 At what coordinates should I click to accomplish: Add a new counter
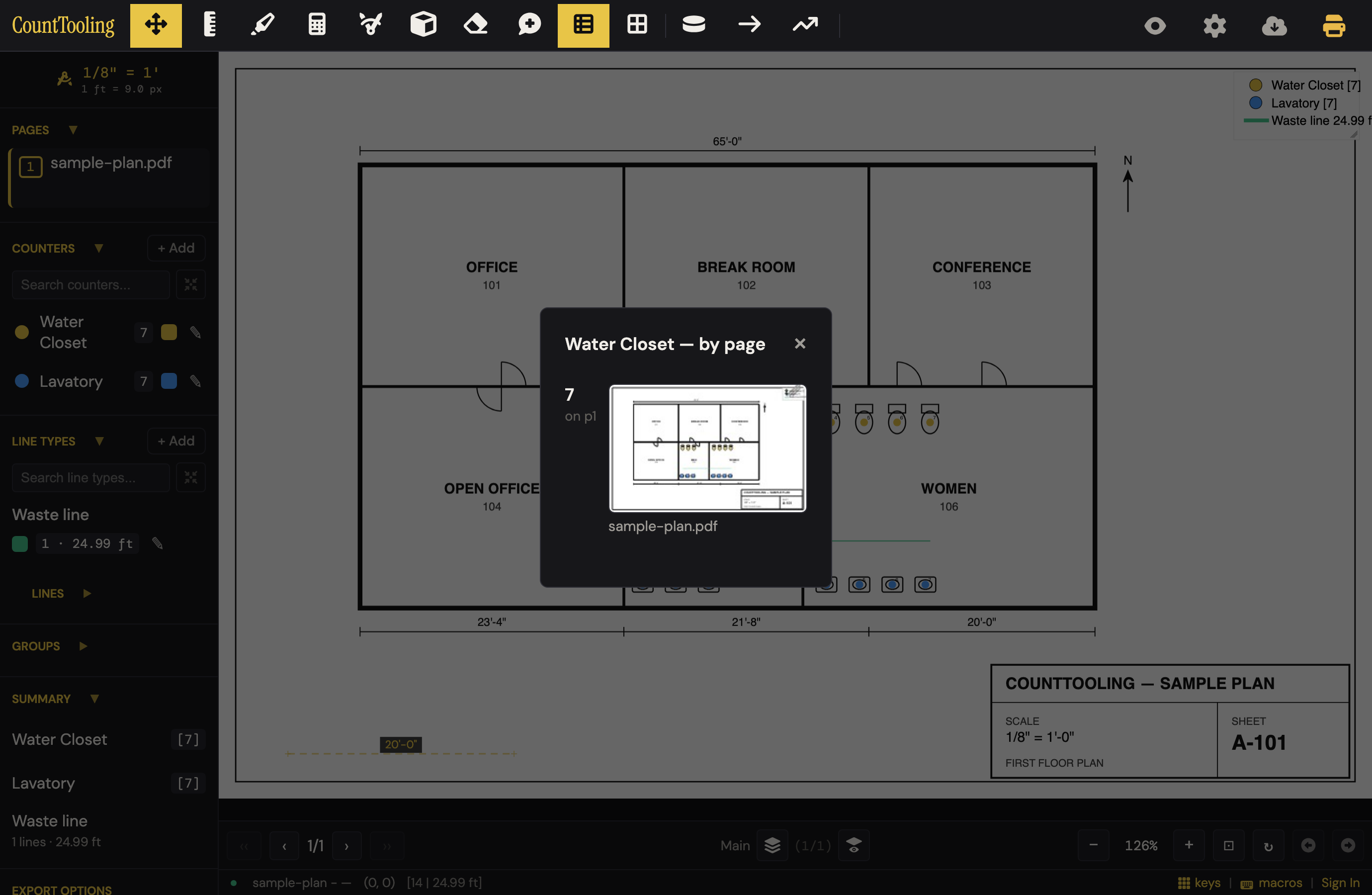point(176,248)
